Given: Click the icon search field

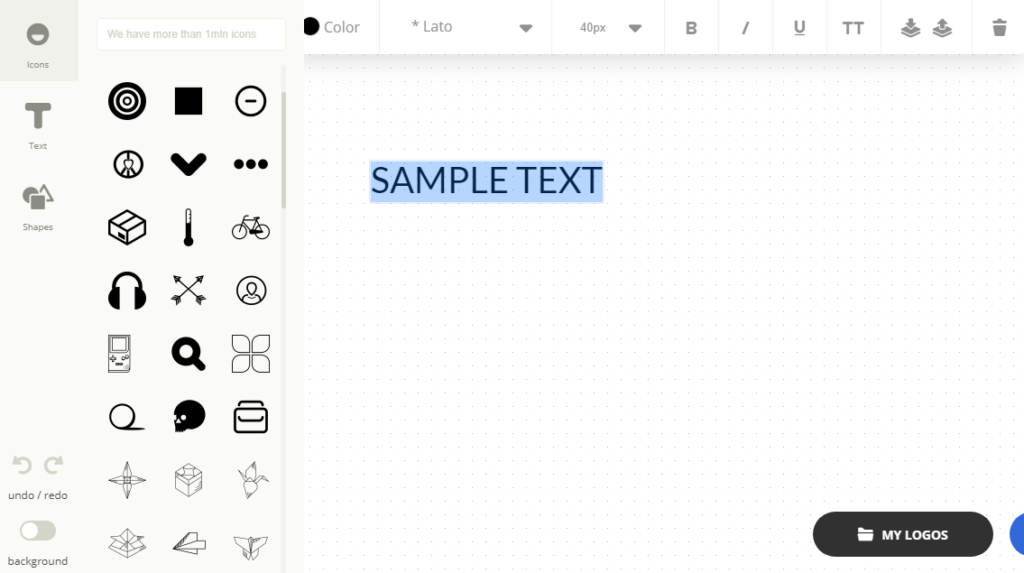Looking at the screenshot, I should pos(191,34).
